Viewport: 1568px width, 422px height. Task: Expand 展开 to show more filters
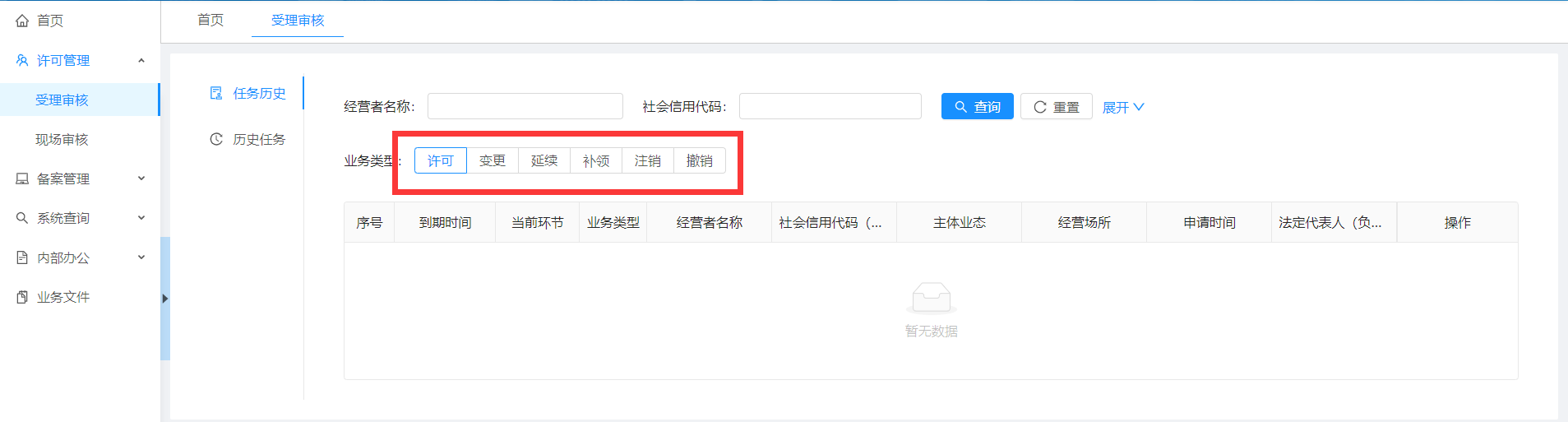click(1122, 107)
